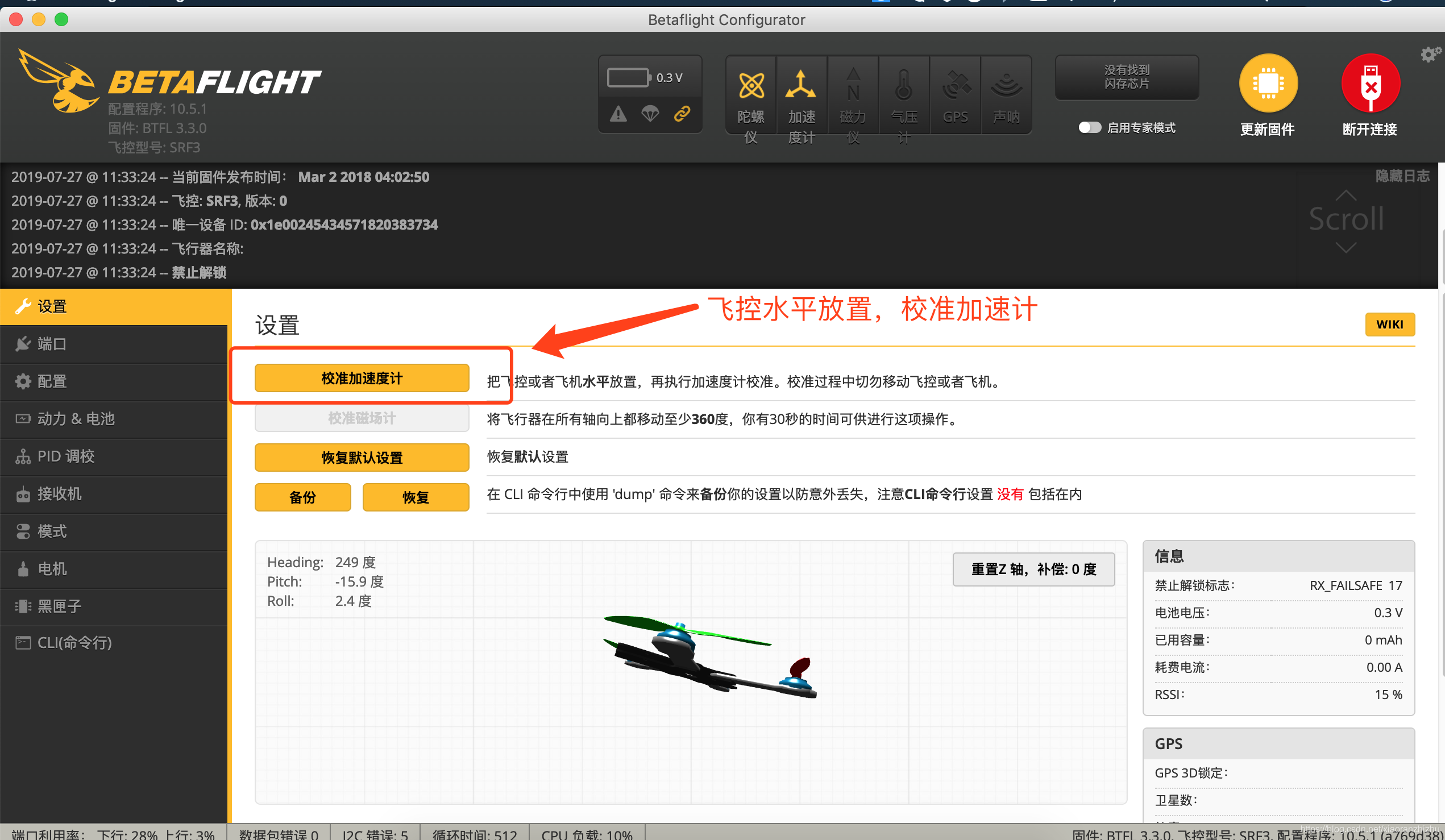This screenshot has width=1445, height=840.
Task: Click 校准加速度计 calibrate accelerometer button
Action: point(362,379)
